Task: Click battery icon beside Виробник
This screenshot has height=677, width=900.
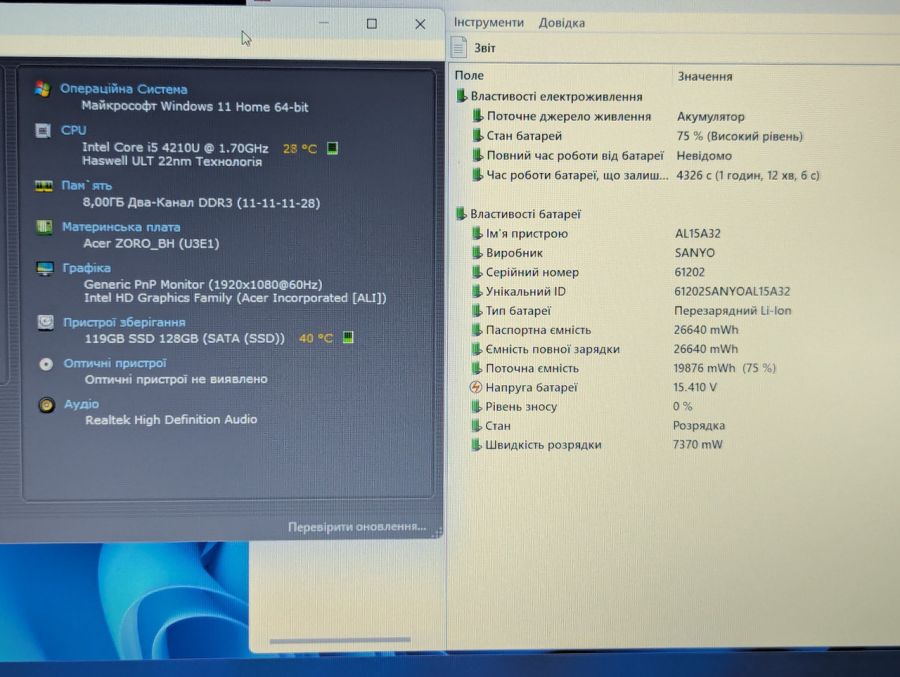Action: pos(476,253)
